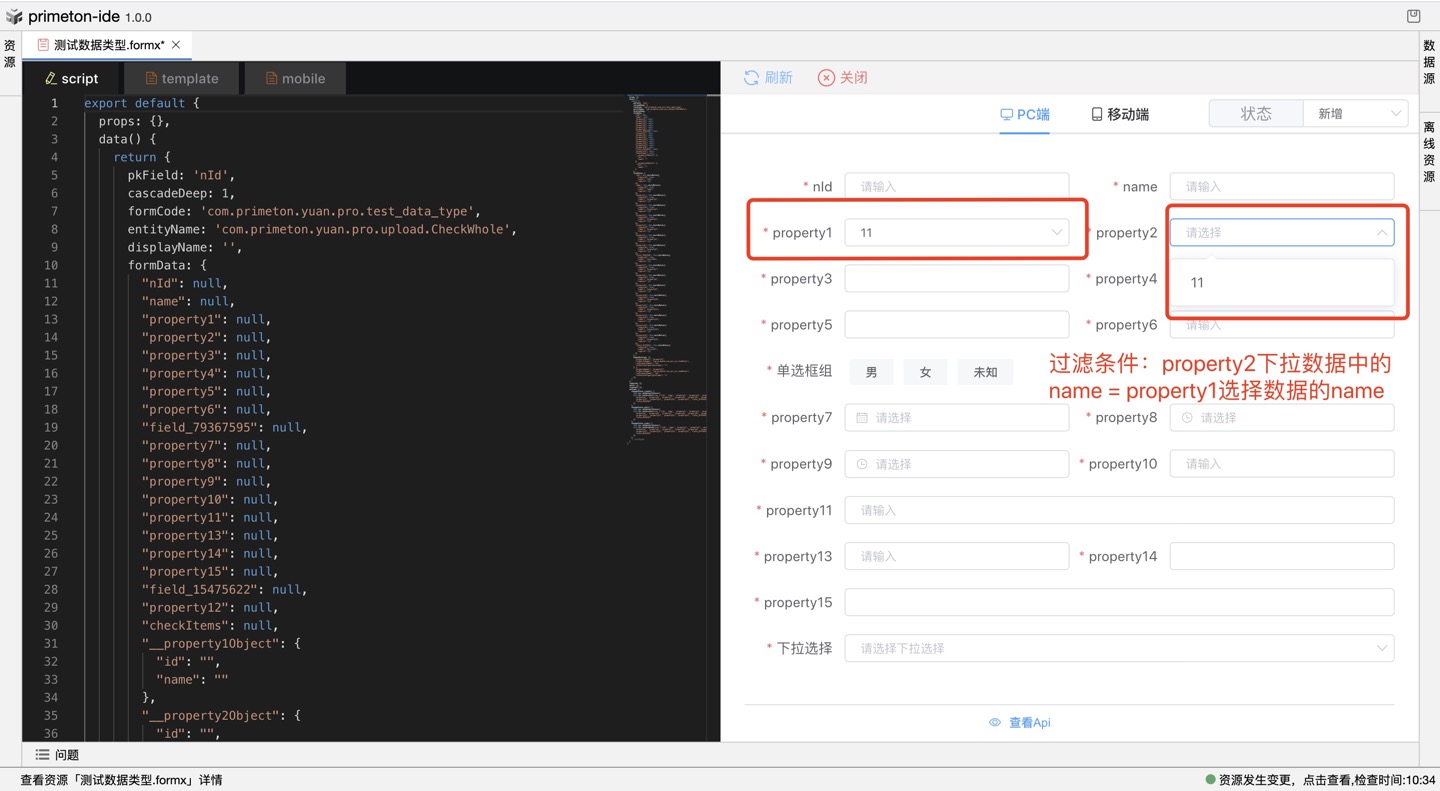The width and height of the screenshot is (1440, 791).
Task: Choose option 11 in property2 dropdown list
Action: point(1198,283)
